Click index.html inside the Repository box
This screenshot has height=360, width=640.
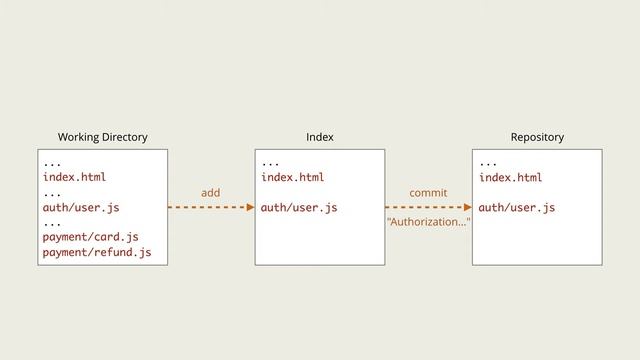(511, 177)
